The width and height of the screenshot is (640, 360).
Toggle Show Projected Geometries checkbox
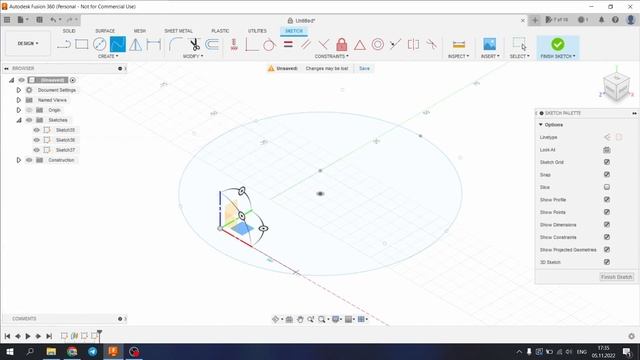coord(607,249)
